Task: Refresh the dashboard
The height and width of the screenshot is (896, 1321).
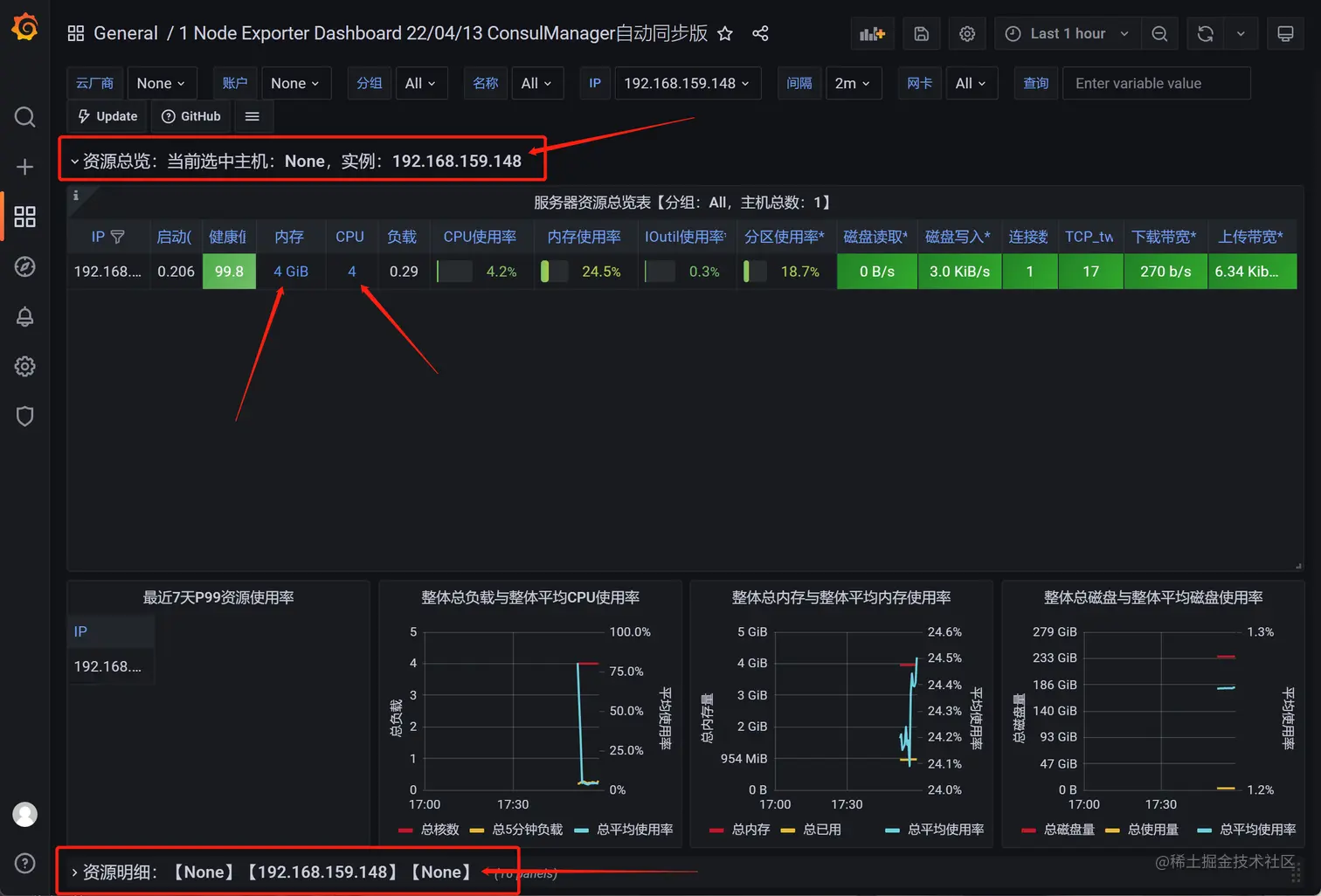Action: pos(1206,33)
